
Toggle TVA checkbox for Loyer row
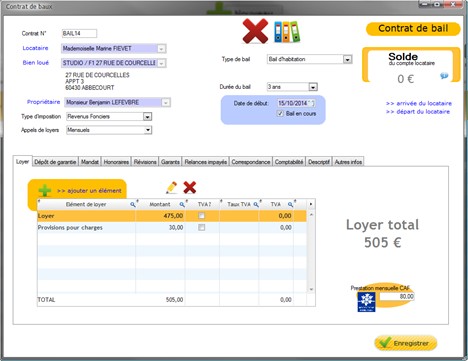click(x=202, y=216)
